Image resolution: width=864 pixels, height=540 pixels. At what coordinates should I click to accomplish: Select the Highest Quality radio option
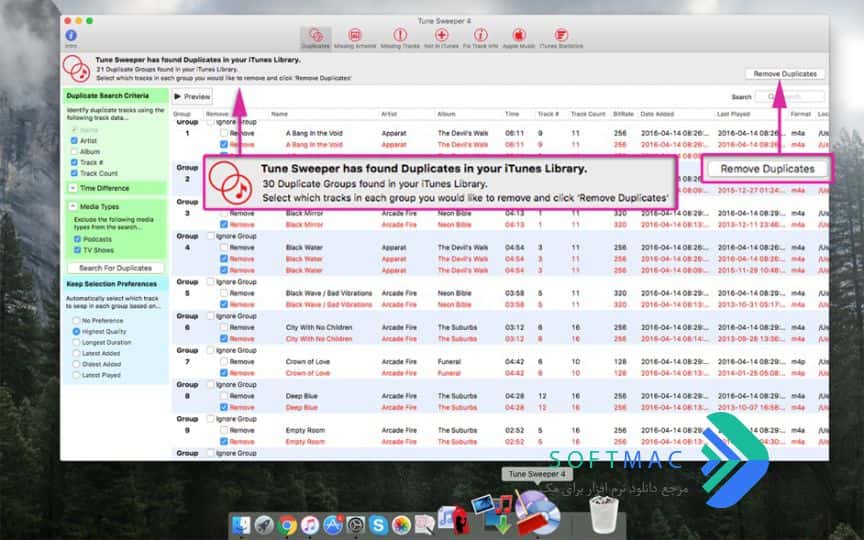[x=76, y=332]
